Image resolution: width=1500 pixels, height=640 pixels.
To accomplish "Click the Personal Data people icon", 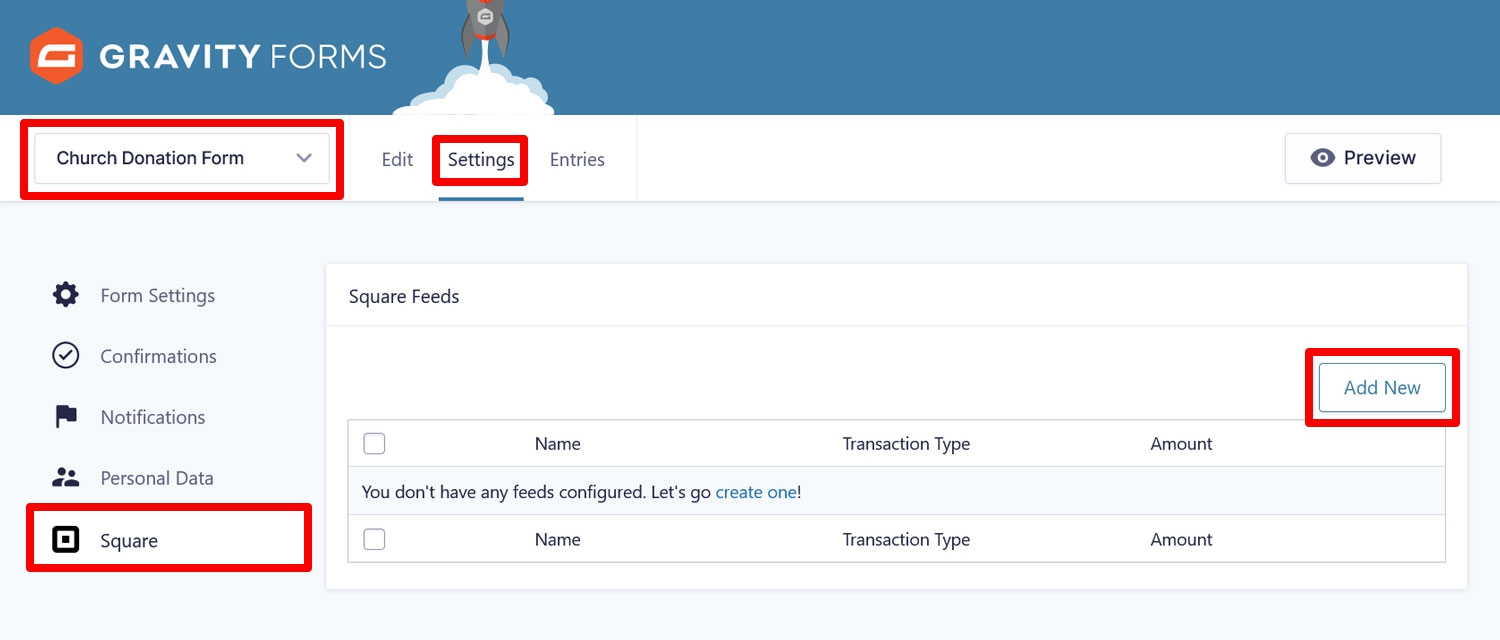I will [66, 478].
